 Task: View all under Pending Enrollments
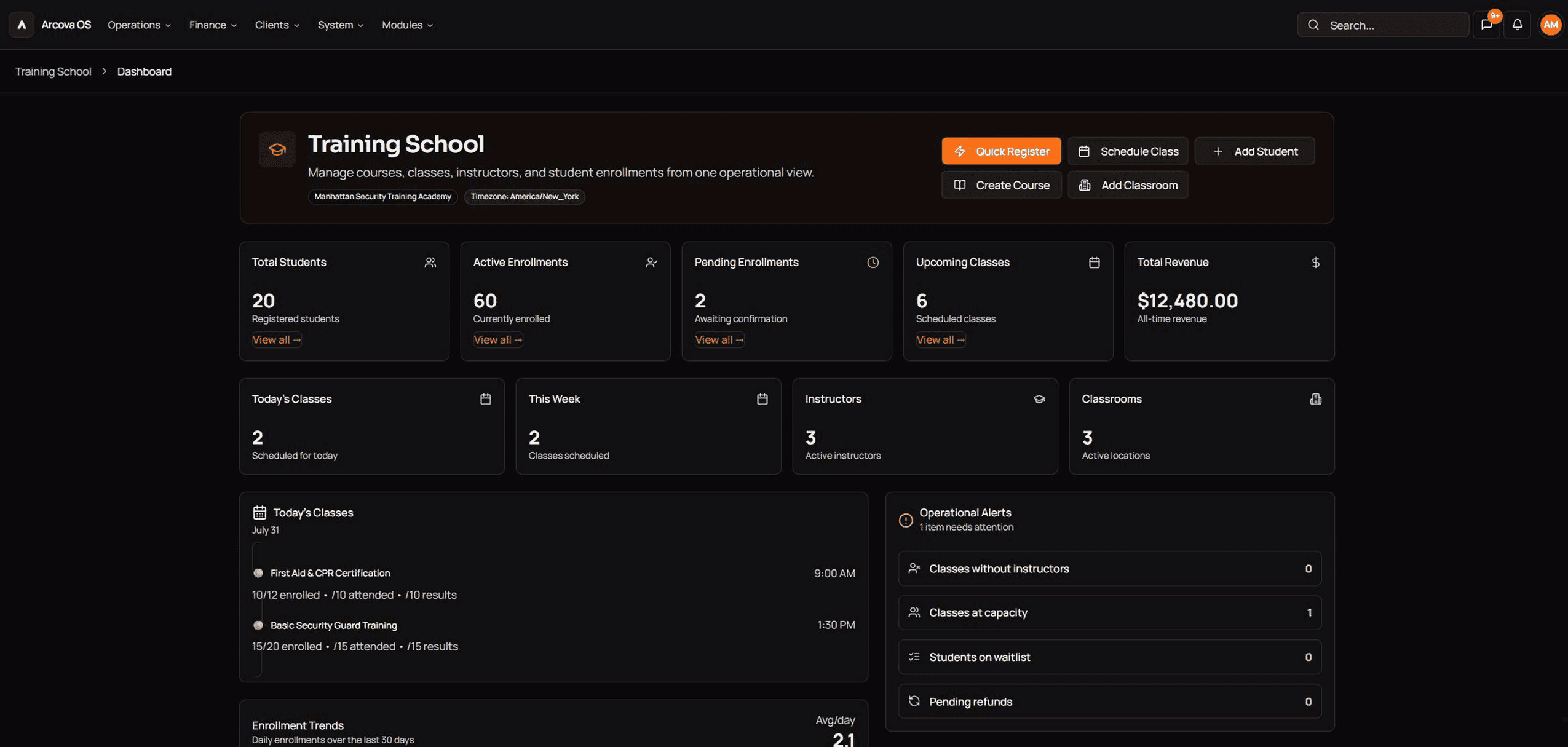pyautogui.click(x=719, y=339)
